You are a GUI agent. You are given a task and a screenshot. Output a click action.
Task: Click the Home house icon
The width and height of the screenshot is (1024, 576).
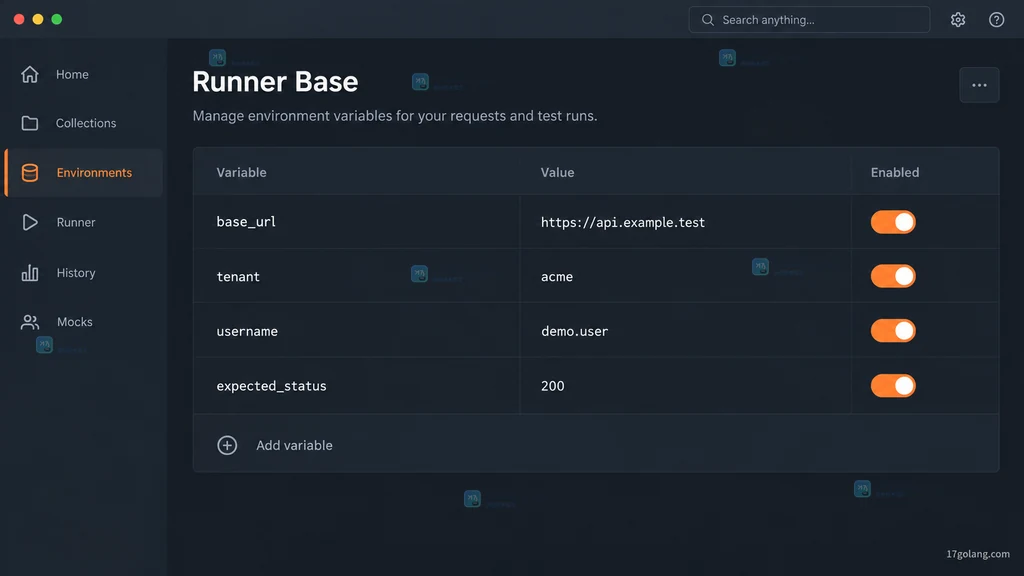(x=29, y=74)
